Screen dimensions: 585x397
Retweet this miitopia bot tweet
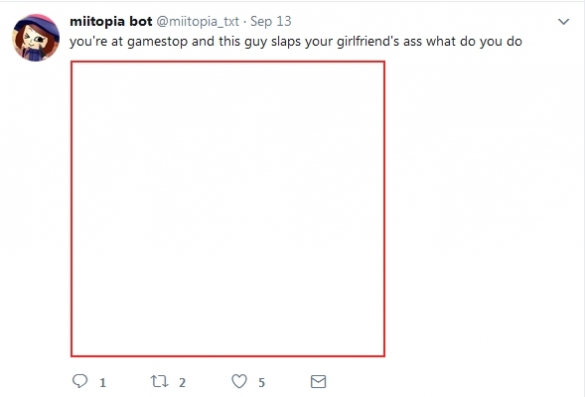(159, 381)
